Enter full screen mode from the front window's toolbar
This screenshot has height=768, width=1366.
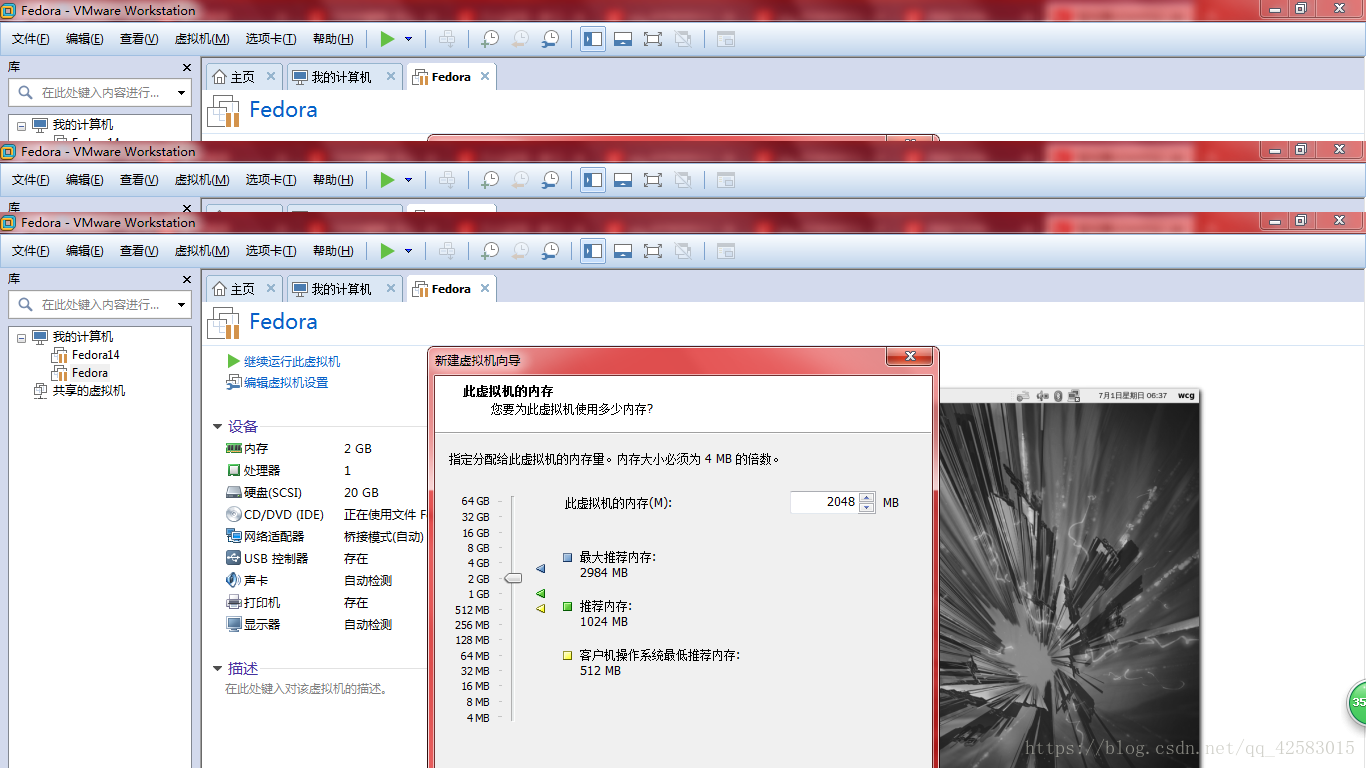[653, 251]
